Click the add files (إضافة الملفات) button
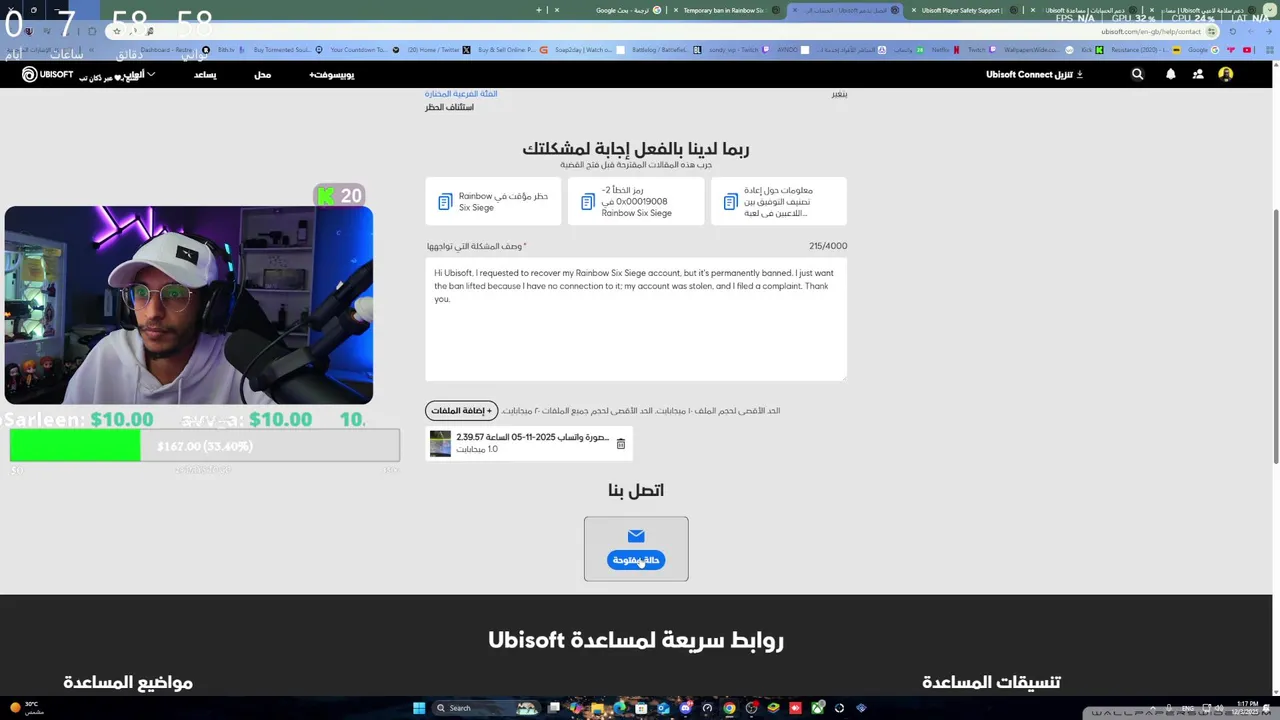The height and width of the screenshot is (720, 1280). 461,411
